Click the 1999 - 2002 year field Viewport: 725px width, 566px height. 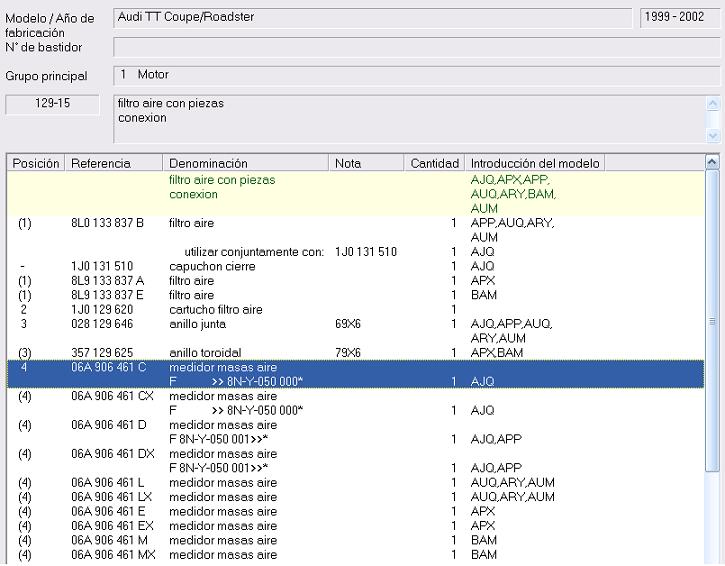pyautogui.click(x=680, y=18)
